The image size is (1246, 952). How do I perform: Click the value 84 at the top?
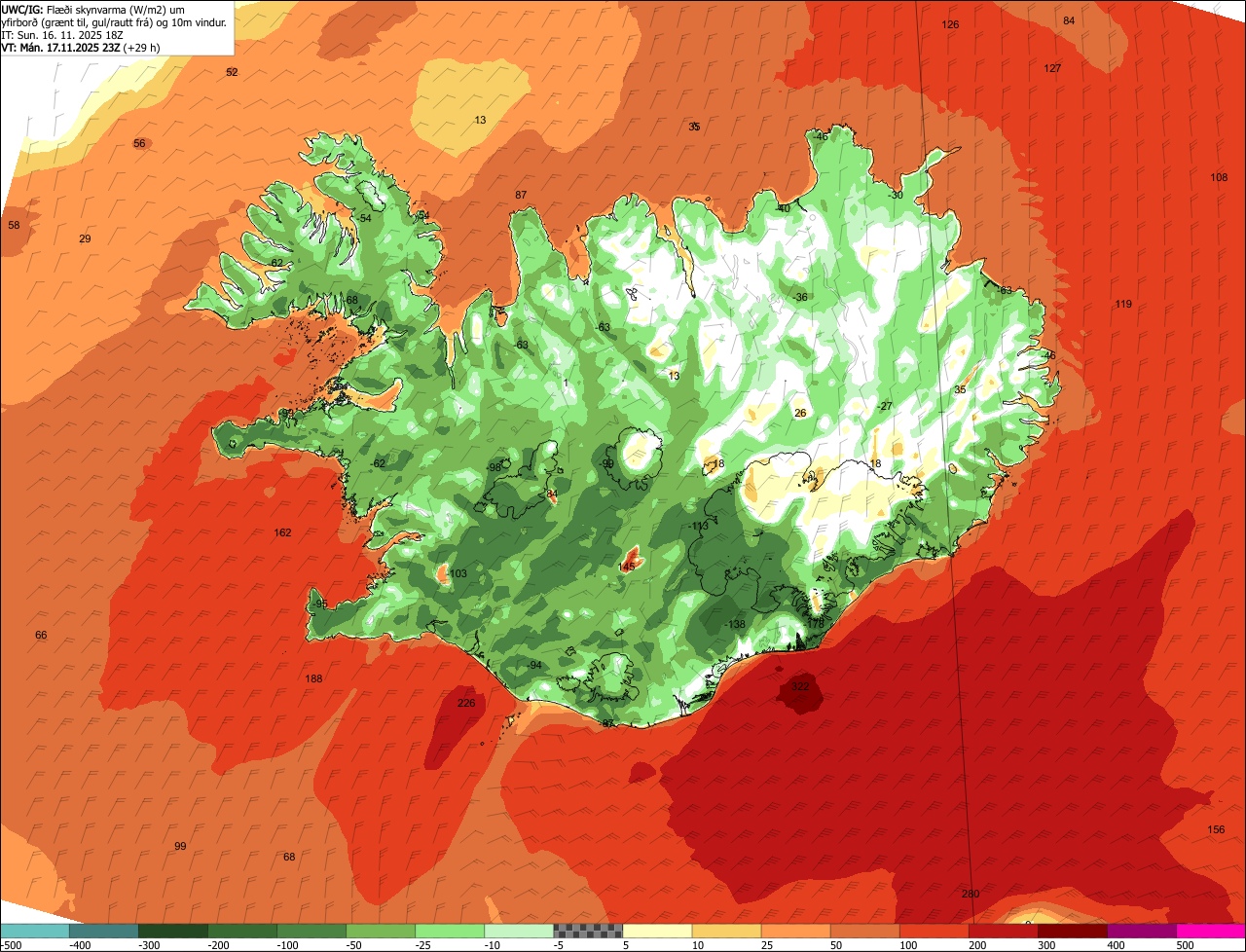tap(1069, 20)
